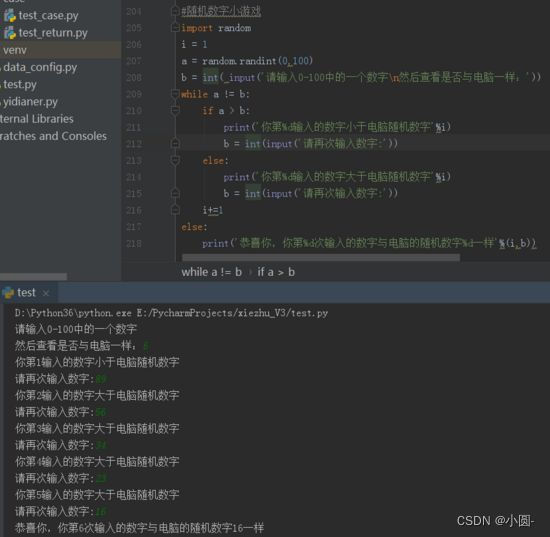Click the test_case.py Python file icon
Image resolution: width=550 pixels, height=537 pixels.
10,16
